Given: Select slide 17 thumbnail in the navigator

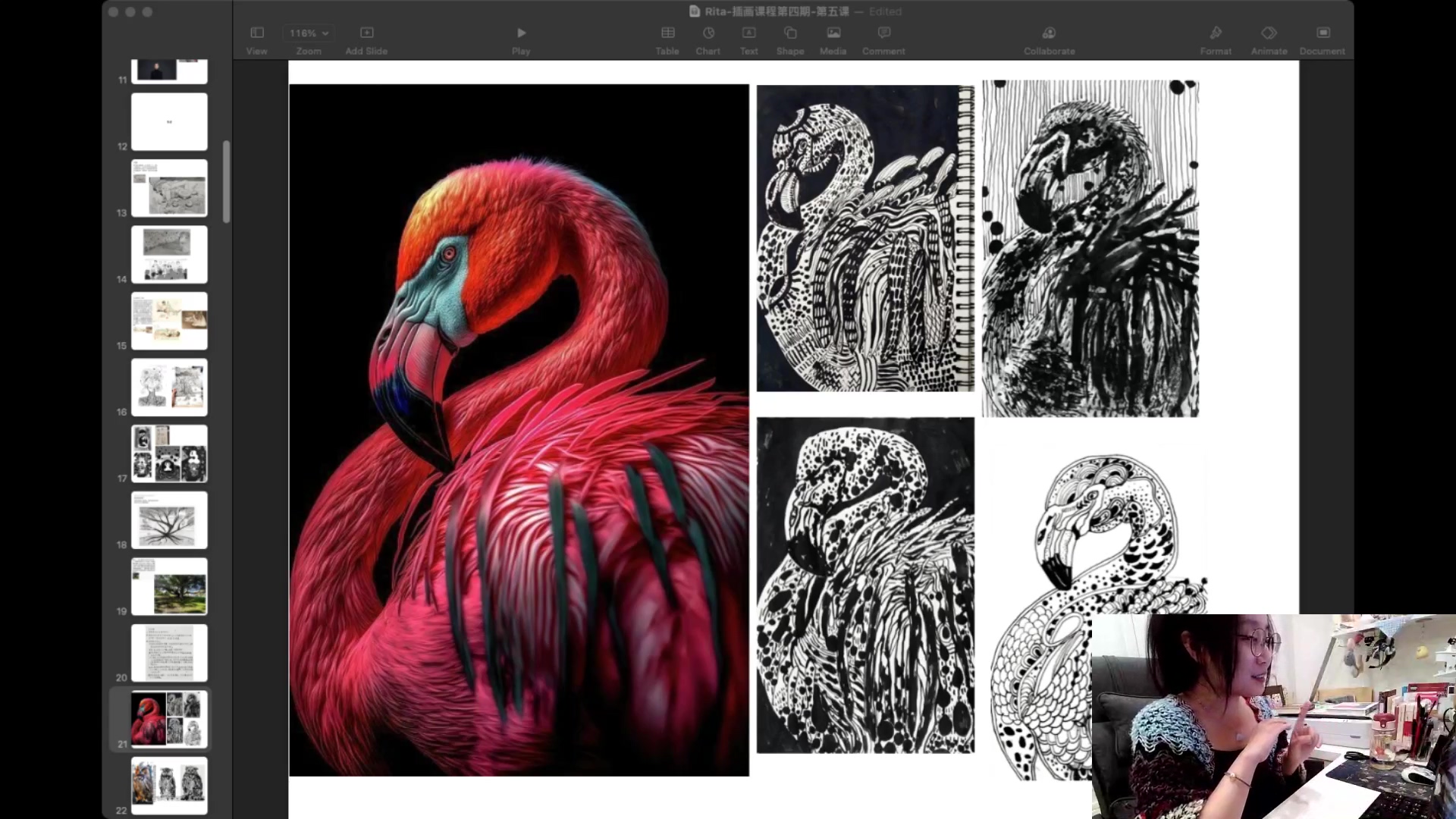Looking at the screenshot, I should [169, 453].
